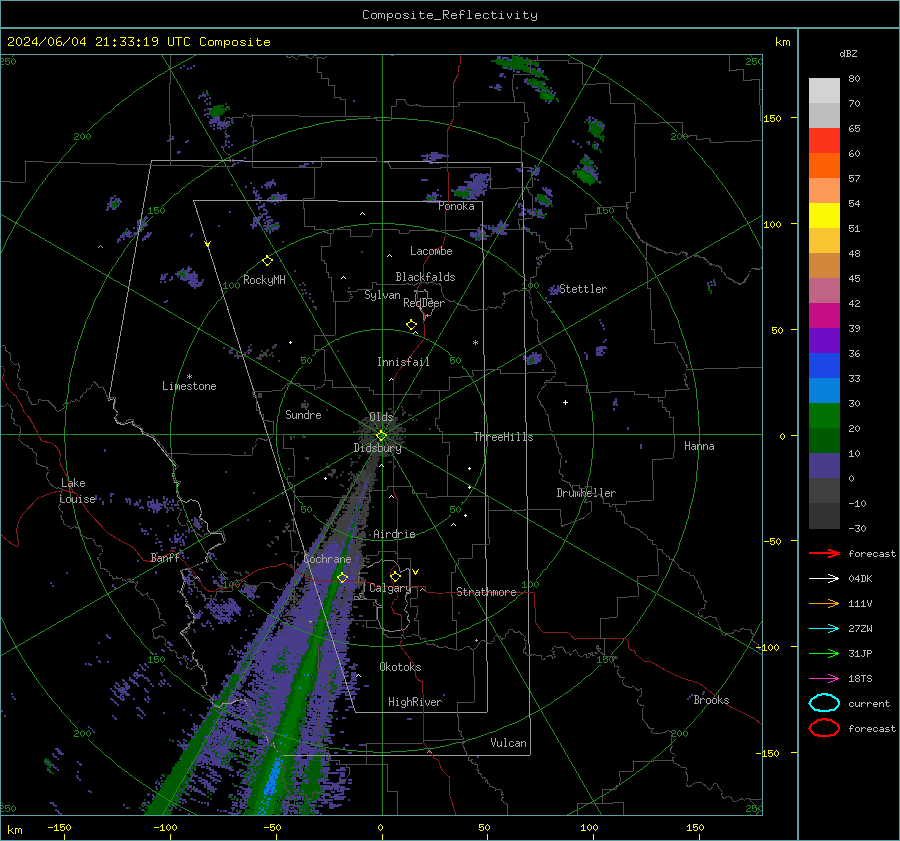
Task: Click the Hanna map label
Action: click(x=699, y=446)
